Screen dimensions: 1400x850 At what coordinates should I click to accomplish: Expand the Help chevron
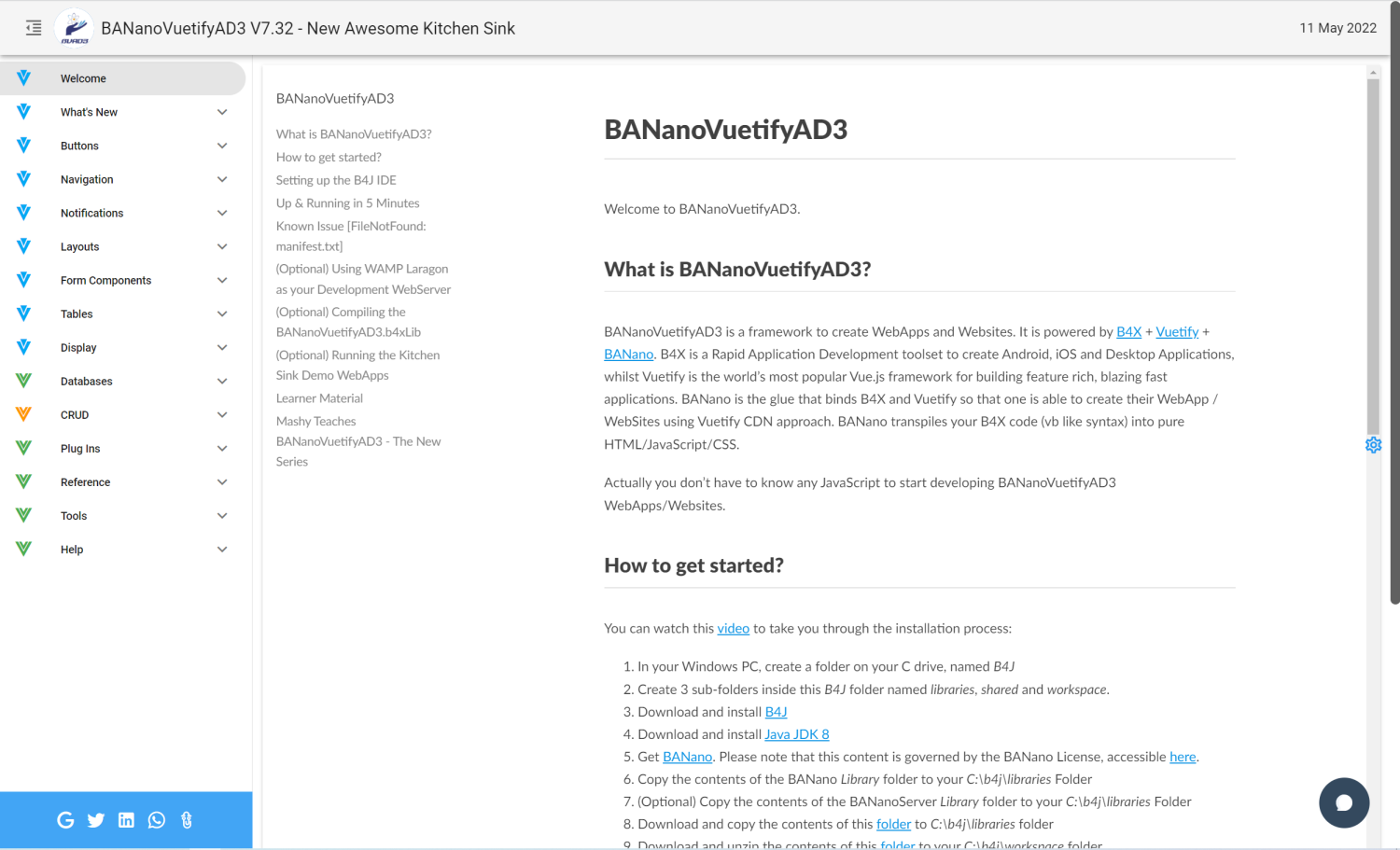pos(222,549)
